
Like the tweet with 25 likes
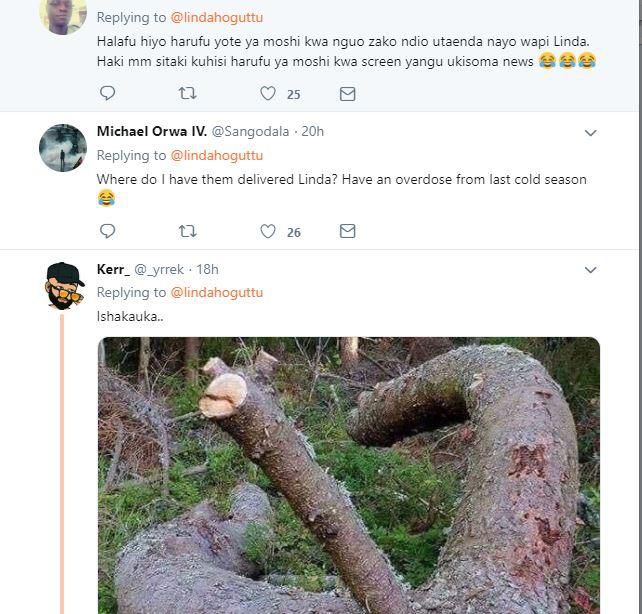coord(268,93)
